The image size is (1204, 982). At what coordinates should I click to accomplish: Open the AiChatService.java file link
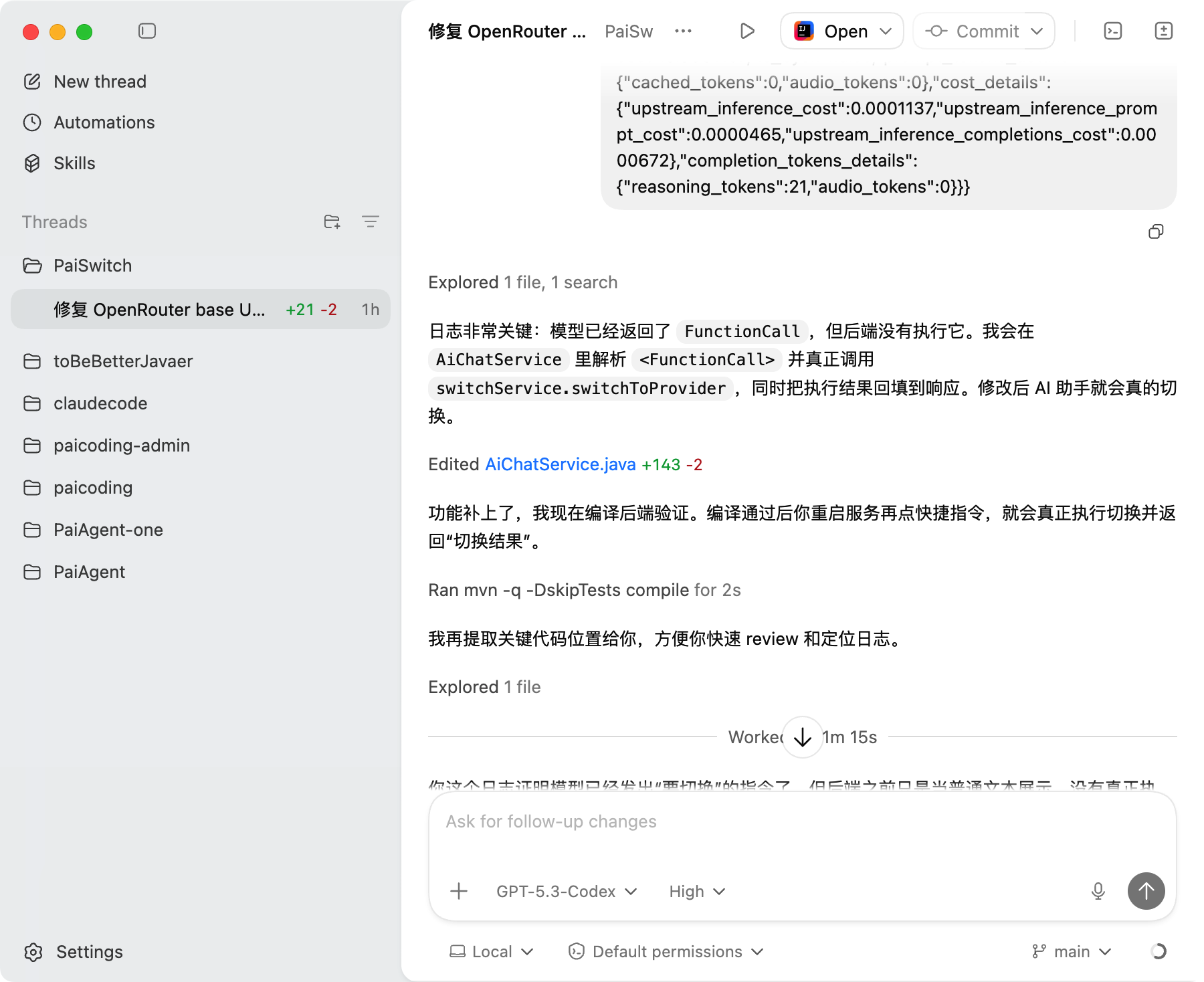pos(560,464)
